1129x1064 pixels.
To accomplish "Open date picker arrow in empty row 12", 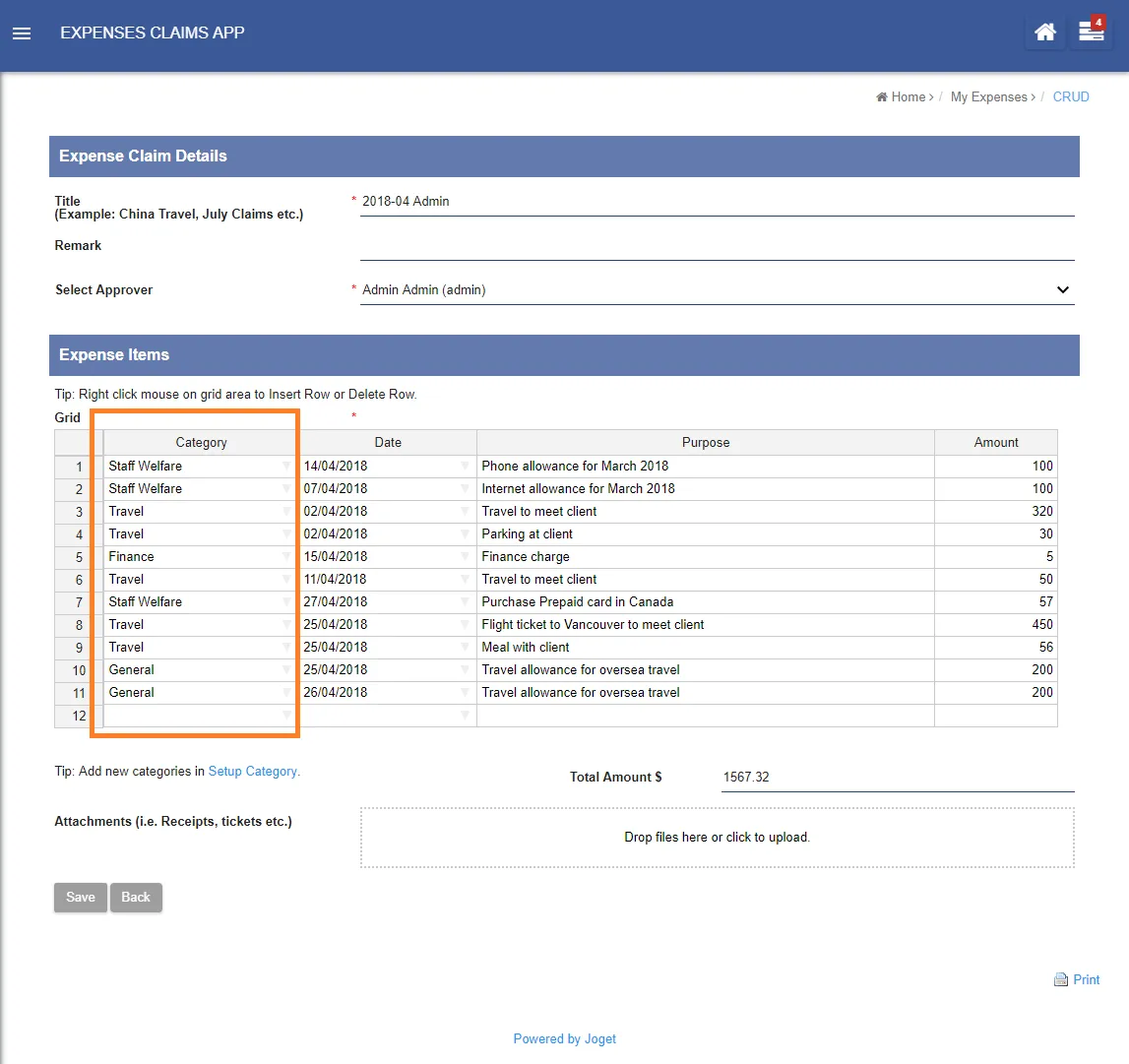I will click(x=466, y=716).
